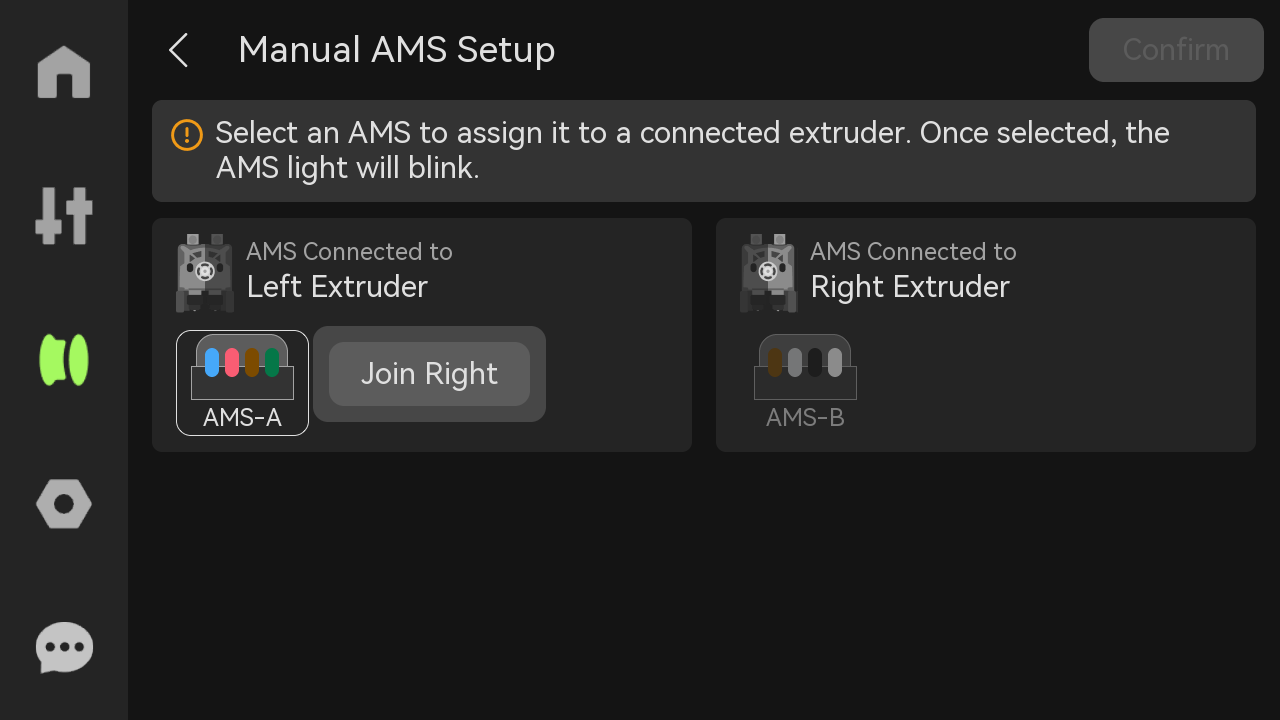Open the Controls sliders icon in sidebar
The width and height of the screenshot is (1280, 720).
64,215
